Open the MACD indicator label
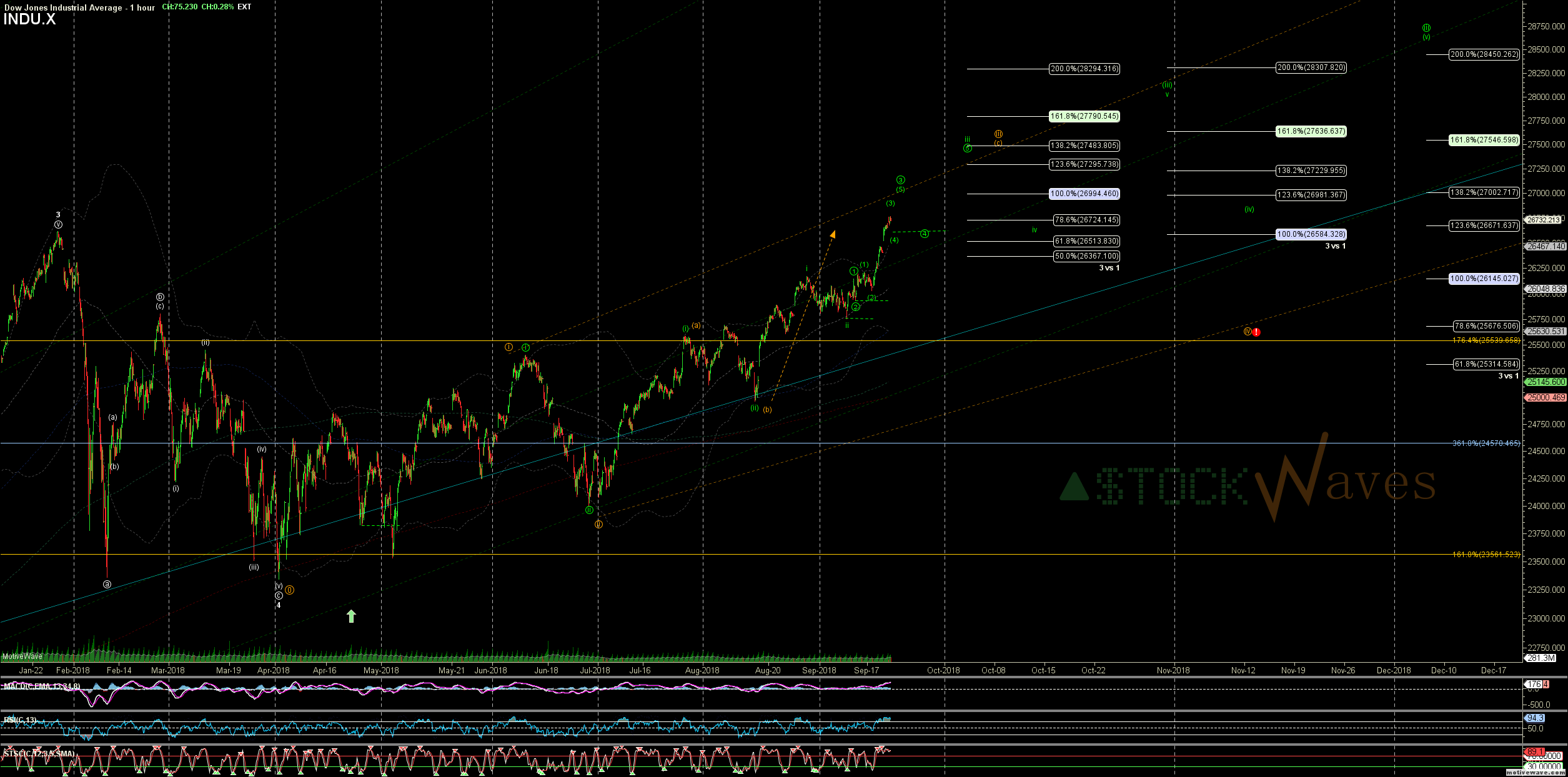Viewport: 1568px width, 777px height. (42, 686)
